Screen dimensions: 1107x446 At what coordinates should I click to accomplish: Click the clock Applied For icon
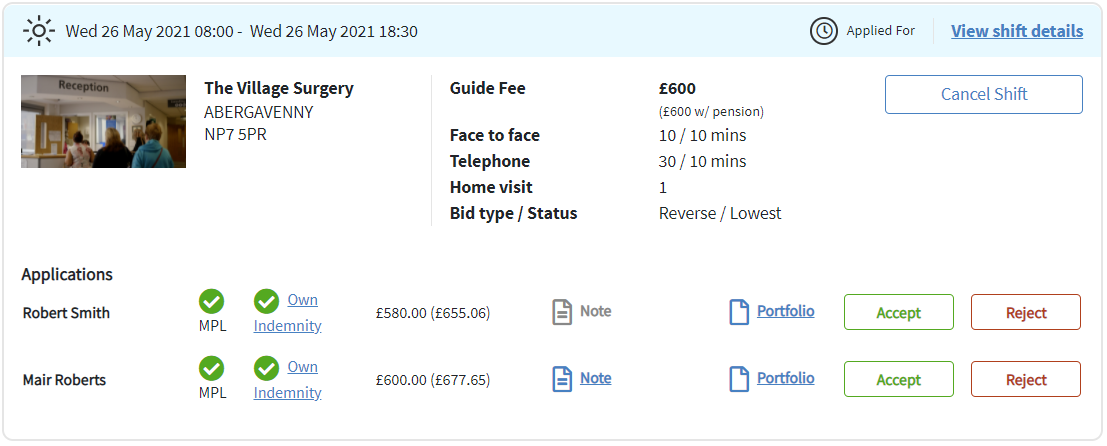point(823,31)
